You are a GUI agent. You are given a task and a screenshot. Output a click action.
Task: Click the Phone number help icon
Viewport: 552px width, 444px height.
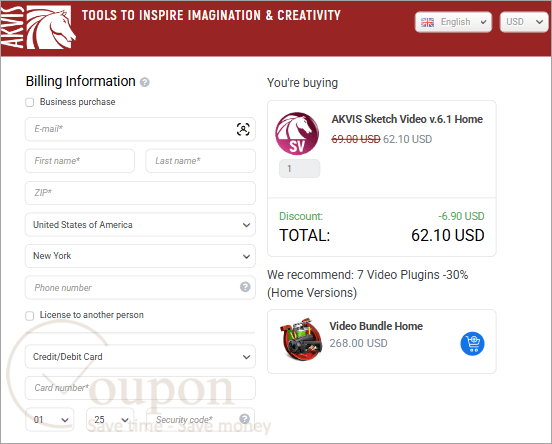[x=245, y=287]
